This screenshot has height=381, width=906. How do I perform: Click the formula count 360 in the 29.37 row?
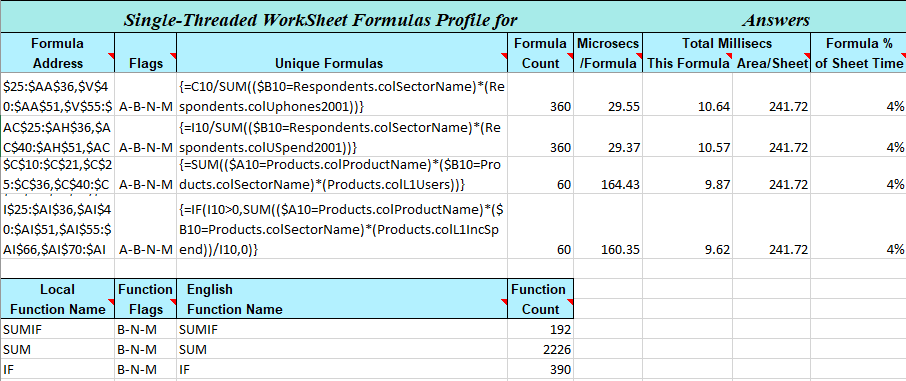(x=560, y=147)
